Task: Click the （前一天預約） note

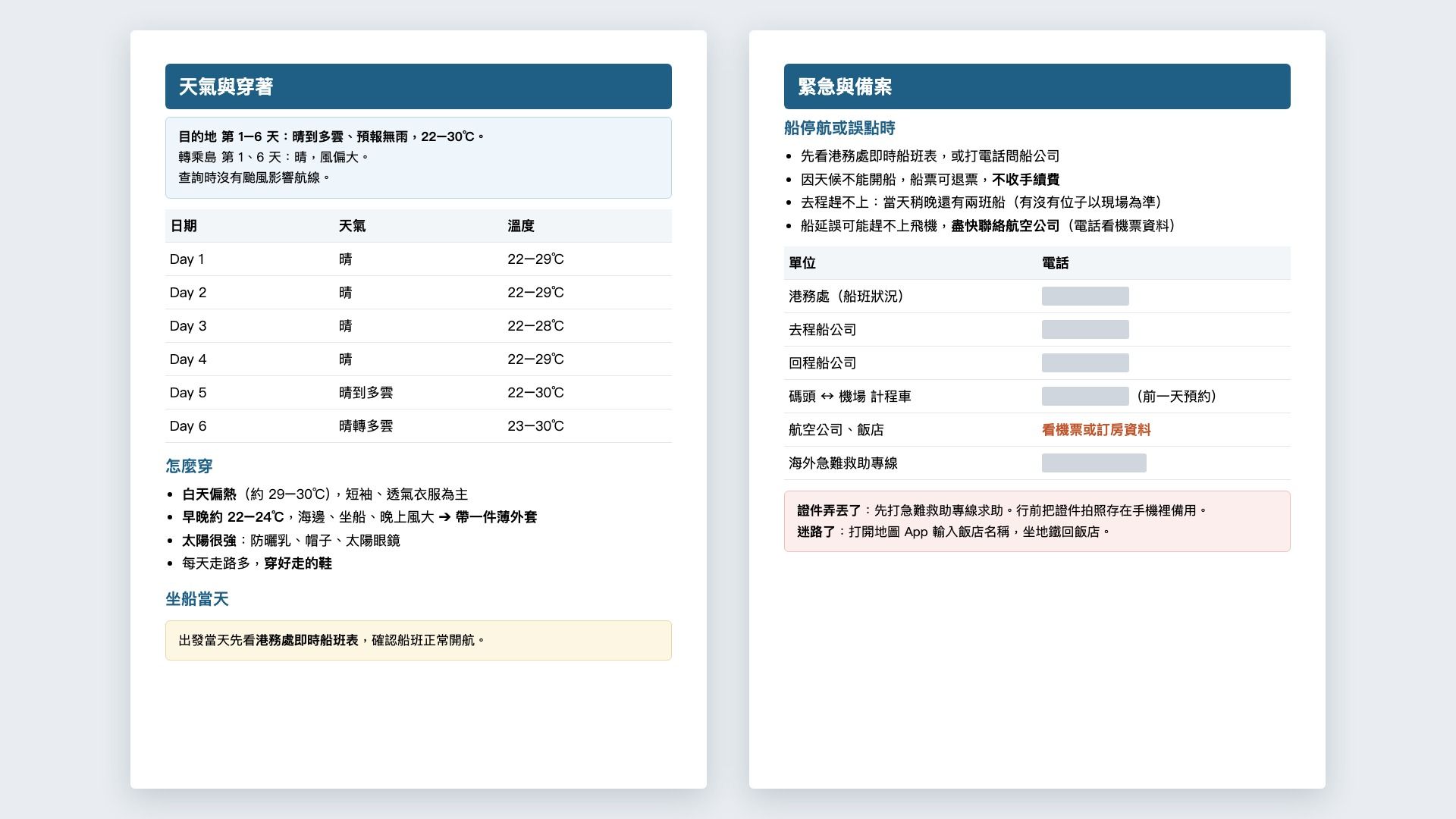Action: point(1176,397)
